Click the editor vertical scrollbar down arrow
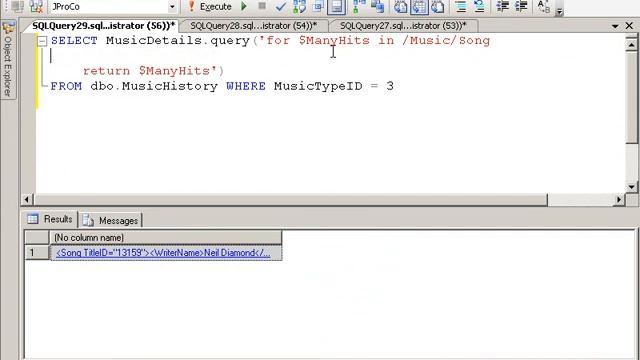This screenshot has height=360, width=640. tap(631, 187)
